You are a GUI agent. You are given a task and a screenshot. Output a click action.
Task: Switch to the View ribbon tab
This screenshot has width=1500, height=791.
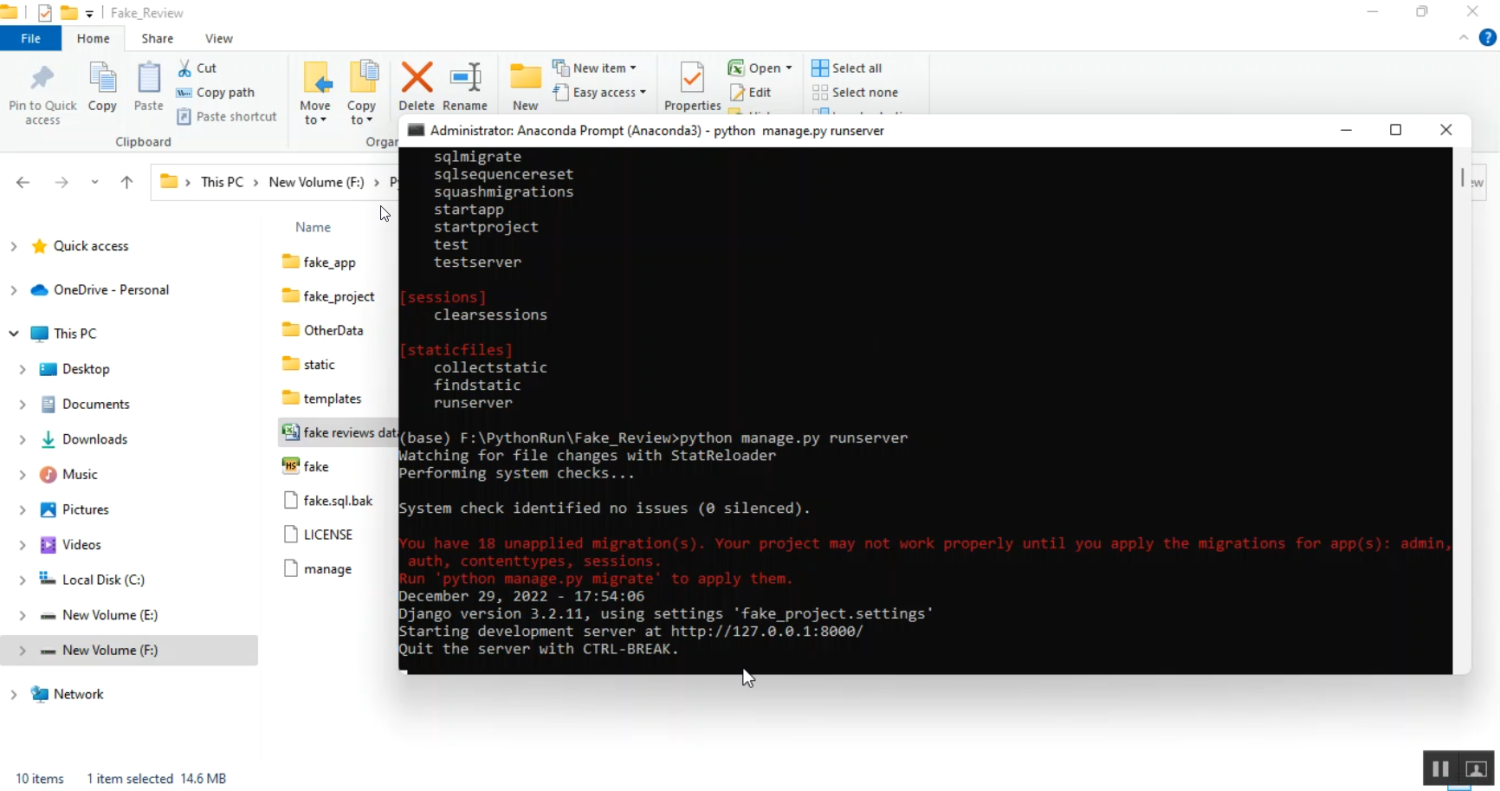(x=218, y=38)
